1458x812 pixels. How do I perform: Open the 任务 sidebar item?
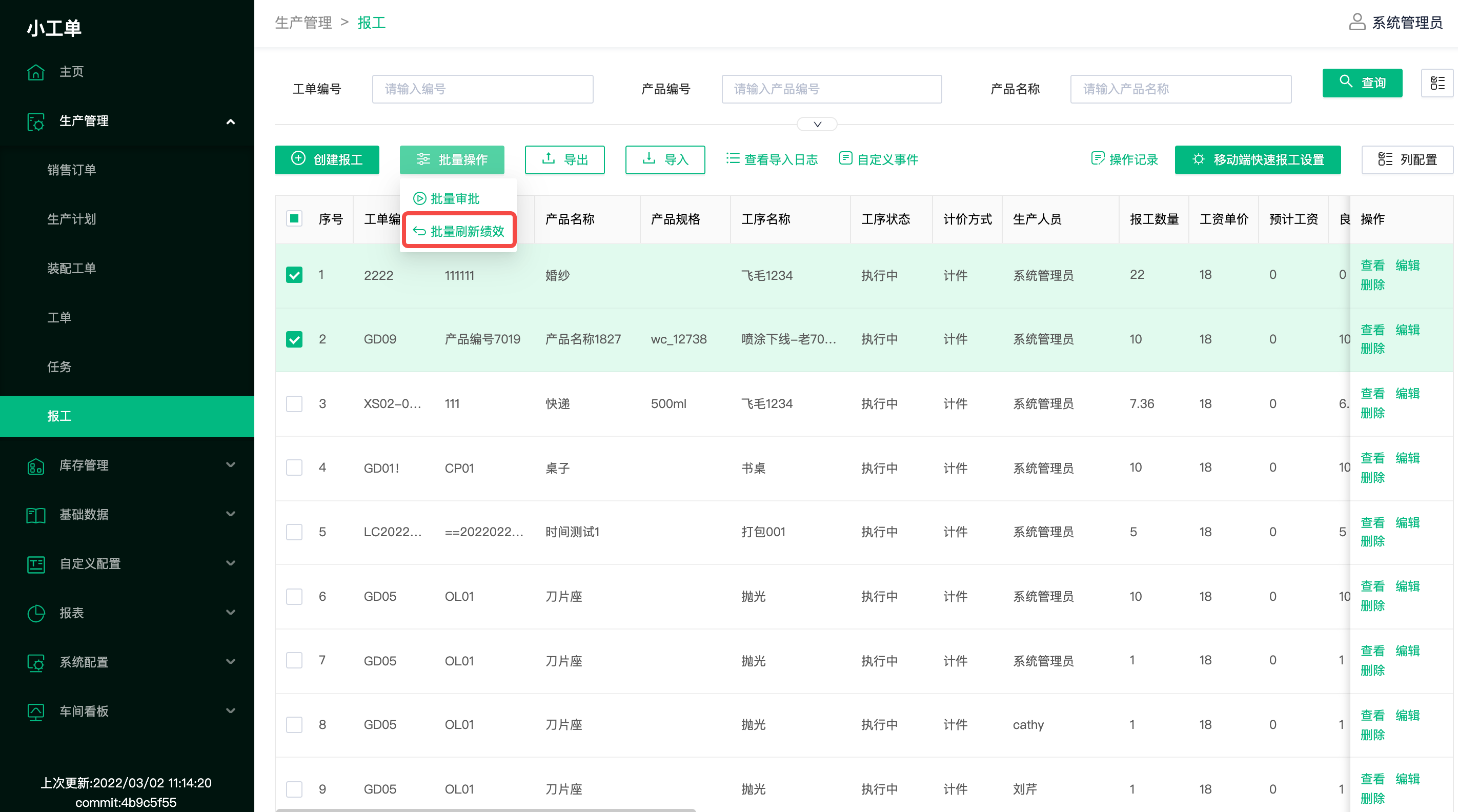(x=127, y=367)
